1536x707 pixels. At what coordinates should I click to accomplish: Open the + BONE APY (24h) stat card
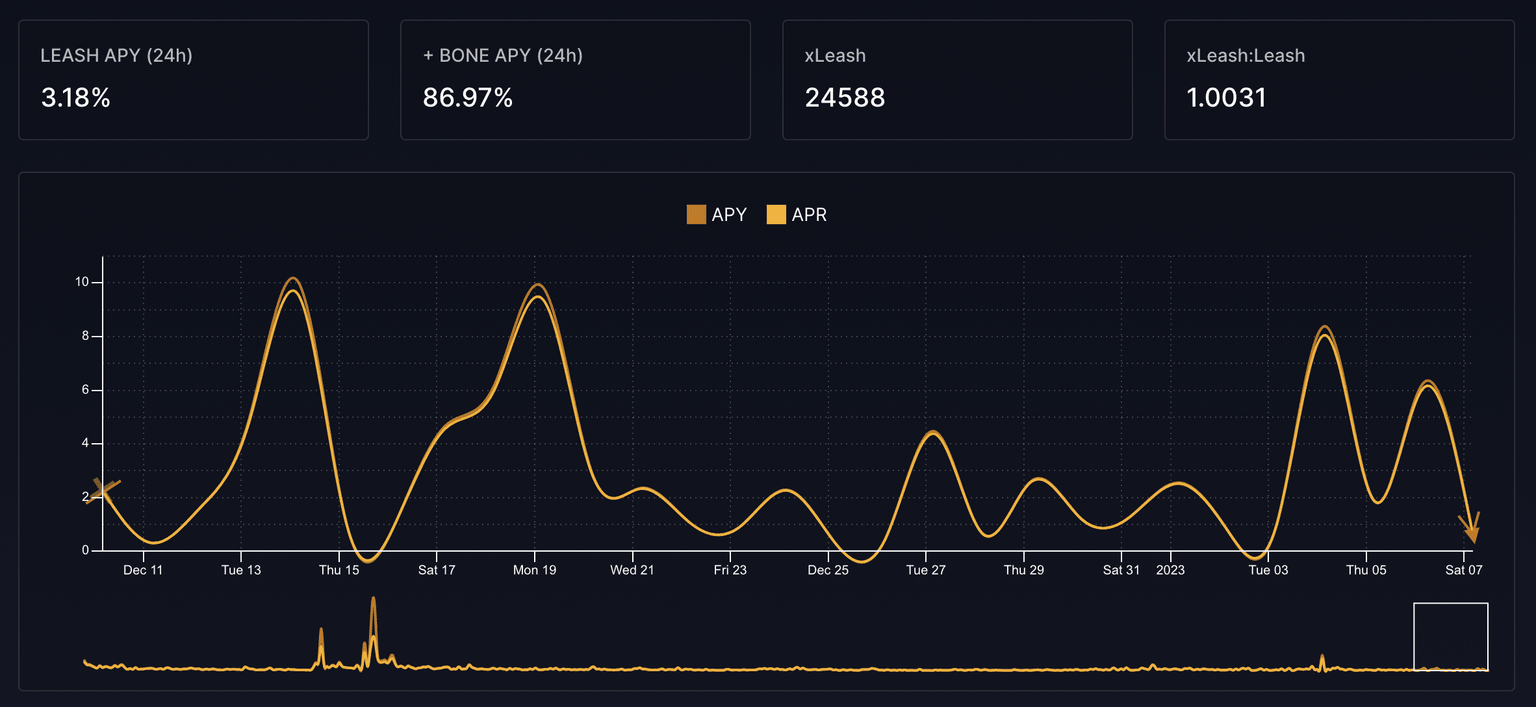[x=575, y=79]
